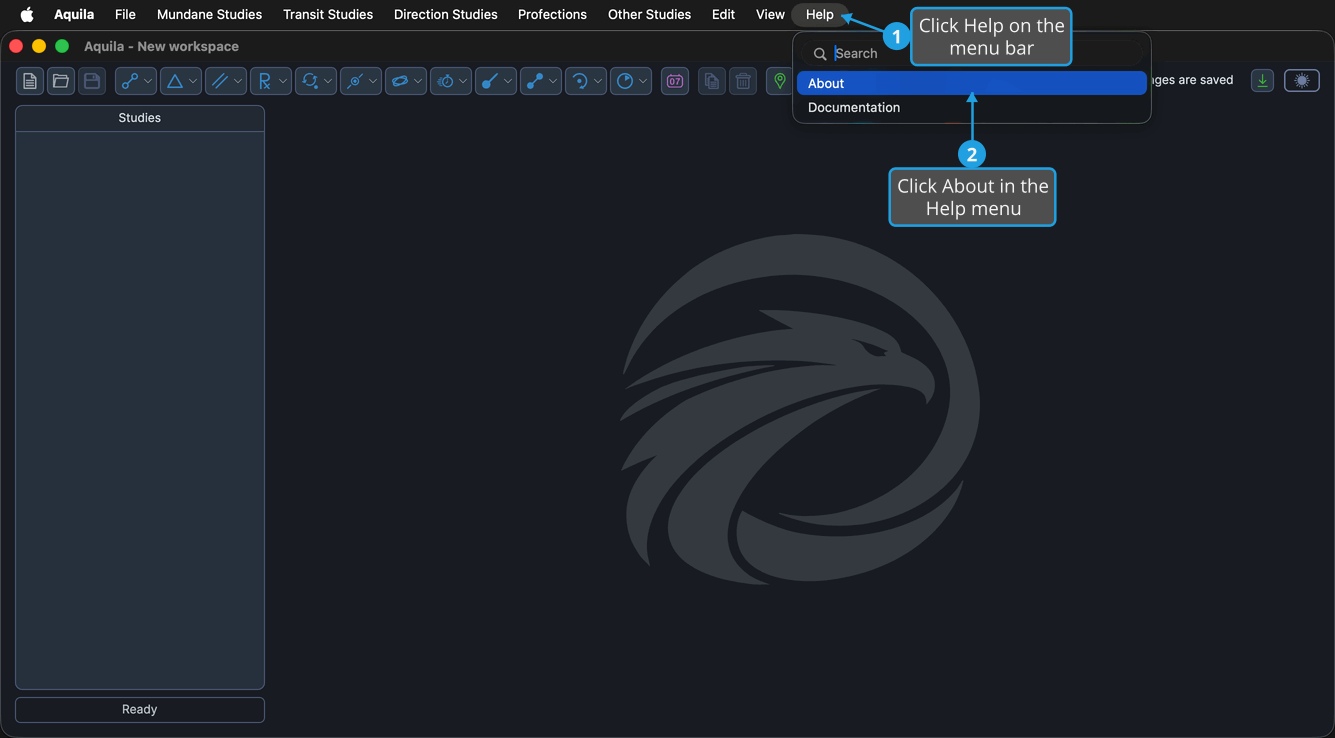The image size is (1335, 738).
Task: Click the green download arrow icon
Action: [x=1263, y=81]
